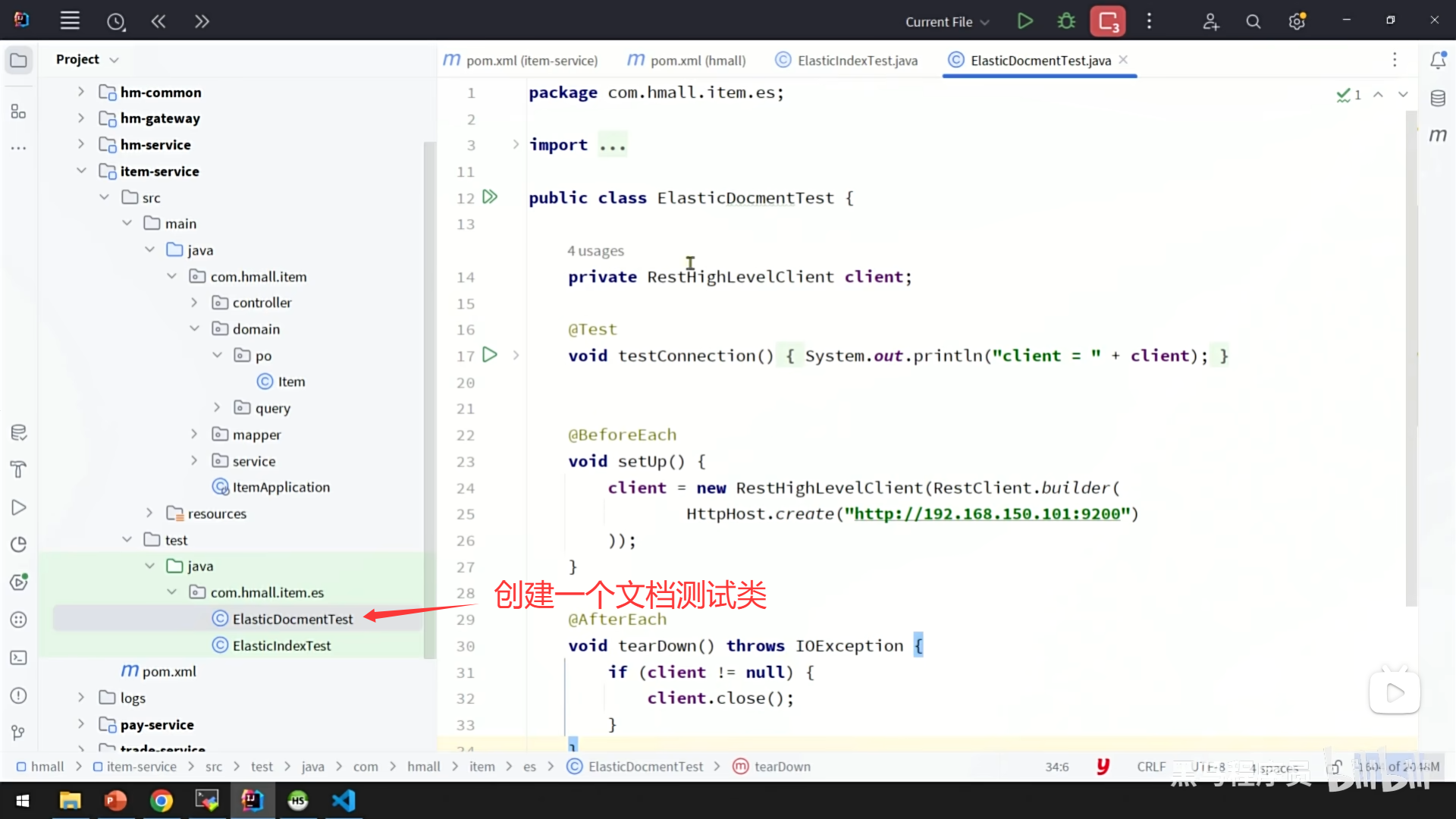Screen dimensions: 1456x819
Task: Open the Notifications bell icon
Action: [1438, 60]
